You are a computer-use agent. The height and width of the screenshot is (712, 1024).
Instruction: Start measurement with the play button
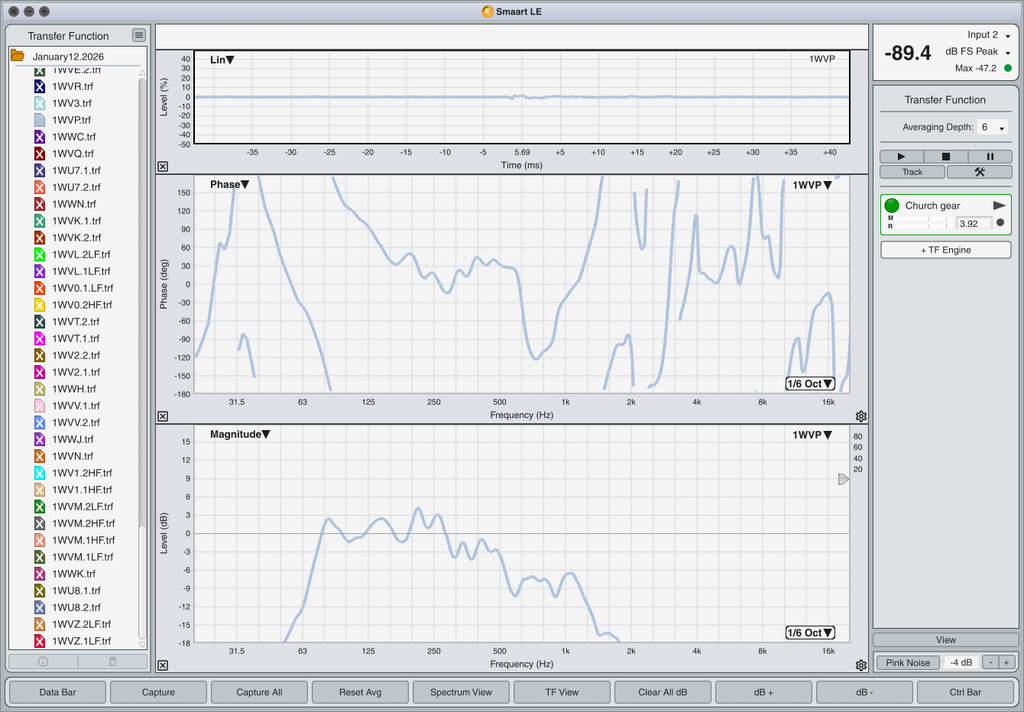point(902,156)
